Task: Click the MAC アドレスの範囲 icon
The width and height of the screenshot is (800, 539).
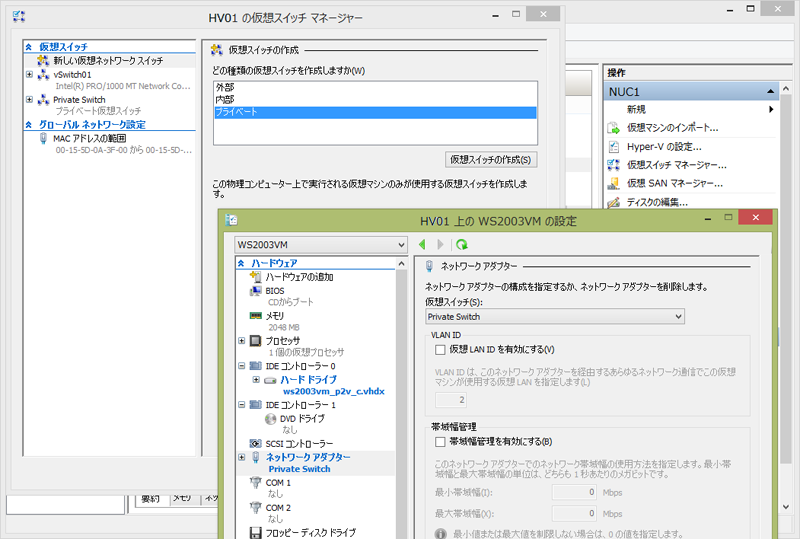Action: tap(44, 138)
